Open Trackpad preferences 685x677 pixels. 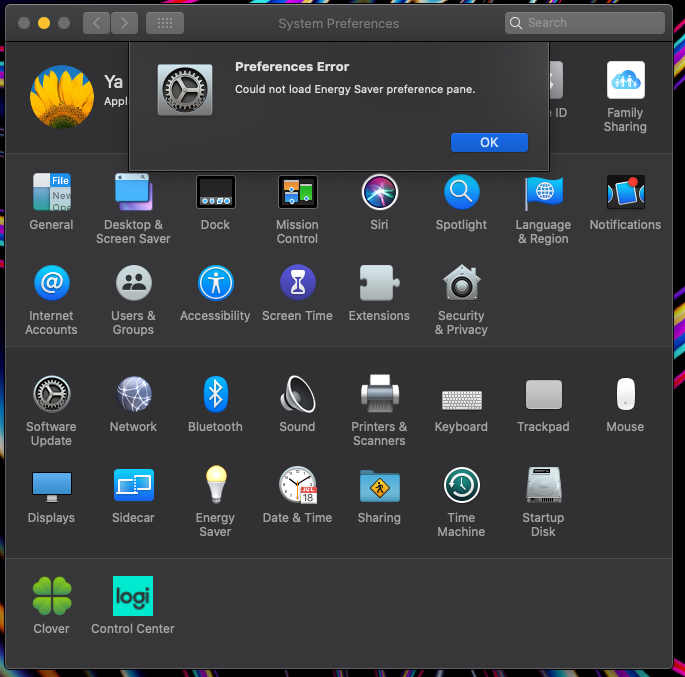click(543, 394)
